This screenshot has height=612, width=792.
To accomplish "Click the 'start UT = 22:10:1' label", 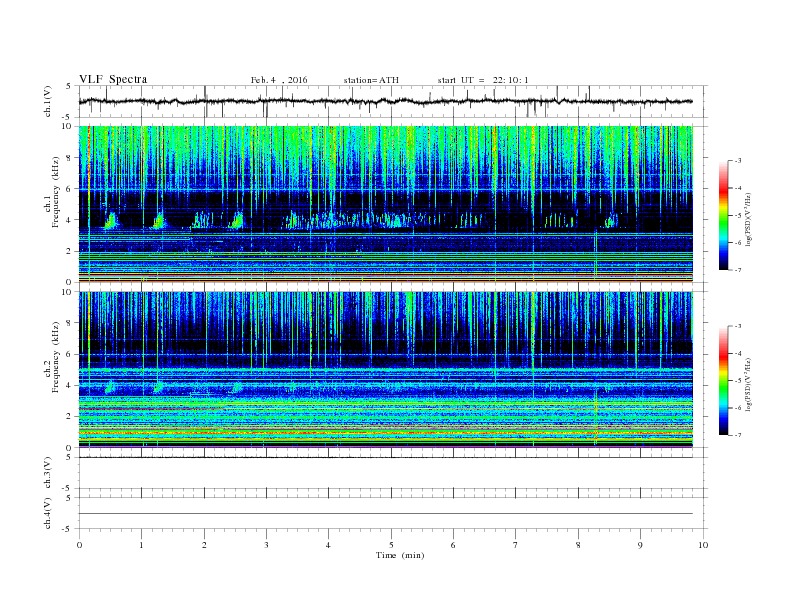I will coord(483,80).
